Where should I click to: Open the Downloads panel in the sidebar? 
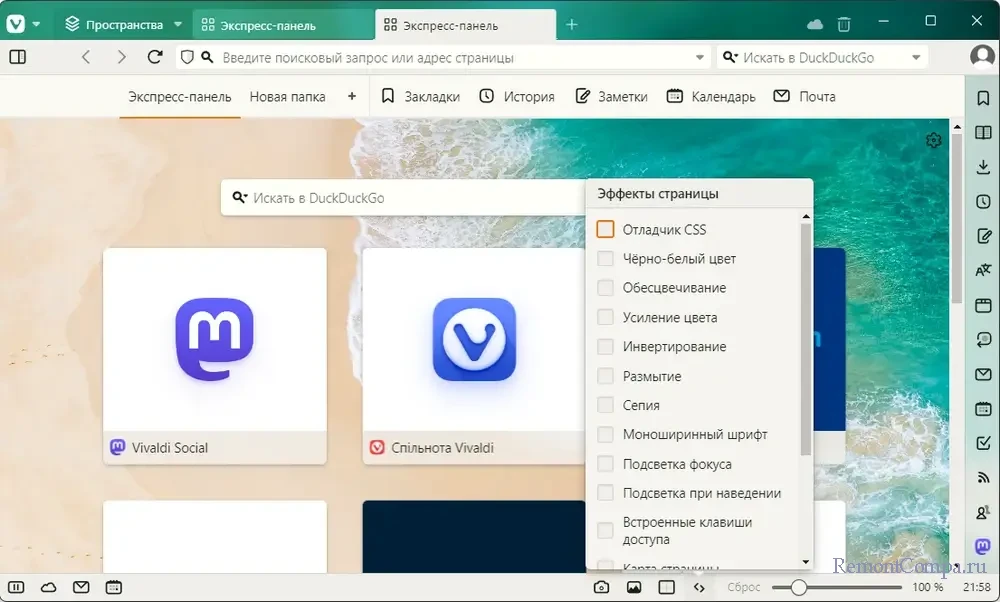[983, 166]
